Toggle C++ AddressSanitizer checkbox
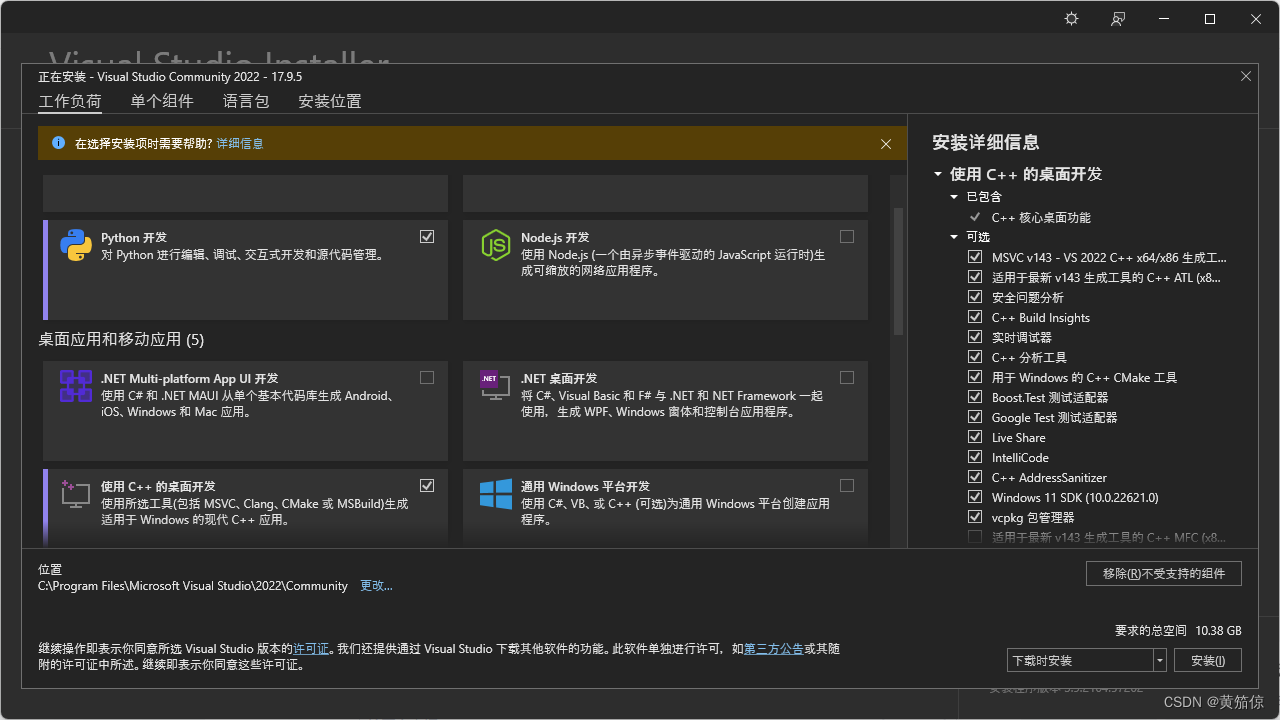The width and height of the screenshot is (1280, 720). (975, 477)
